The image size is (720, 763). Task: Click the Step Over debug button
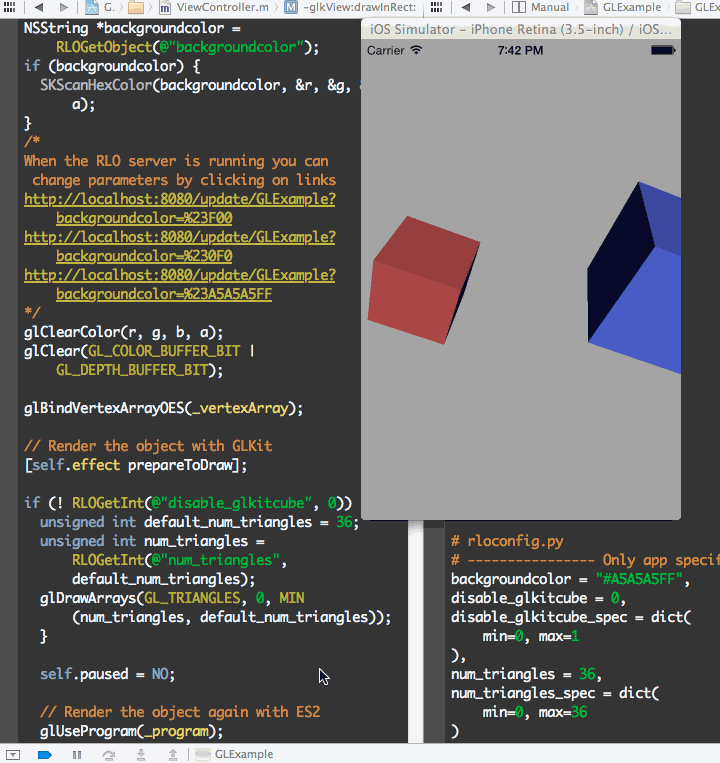pos(109,755)
